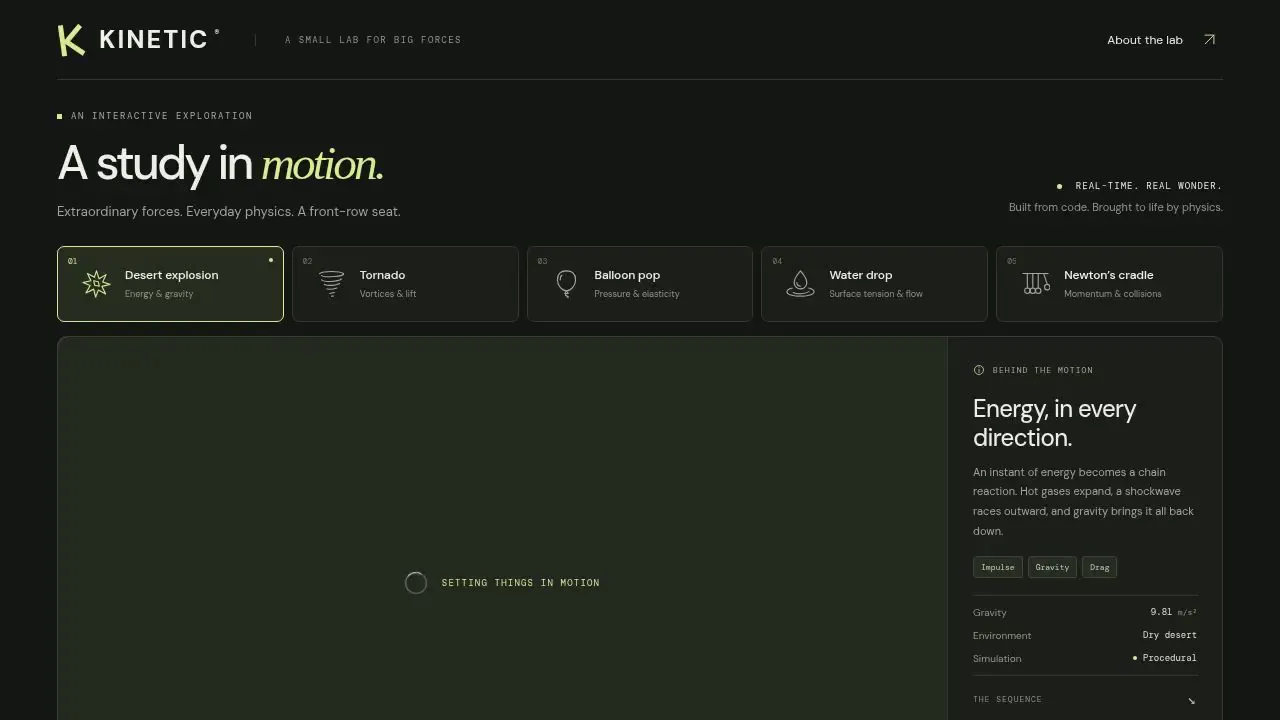Click the "BEHIND THE MOTION" label
The height and width of the screenshot is (720, 1280).
coord(1043,370)
